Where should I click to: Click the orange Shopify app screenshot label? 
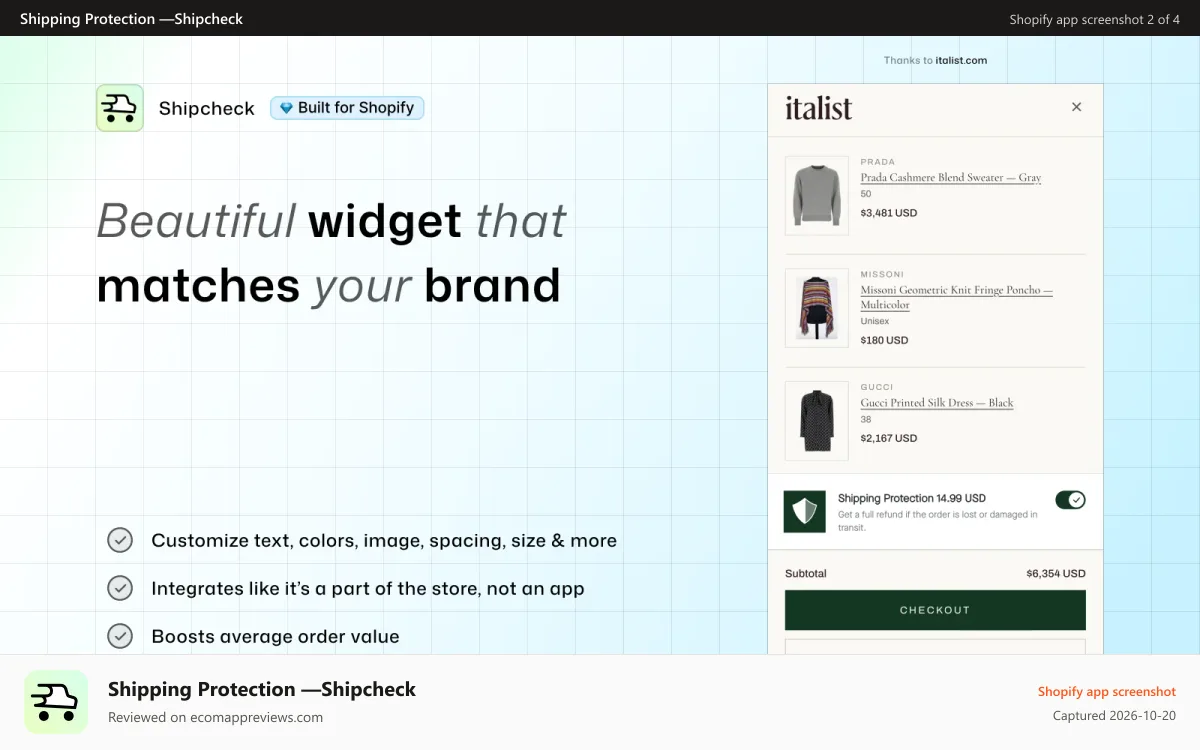tap(1107, 692)
